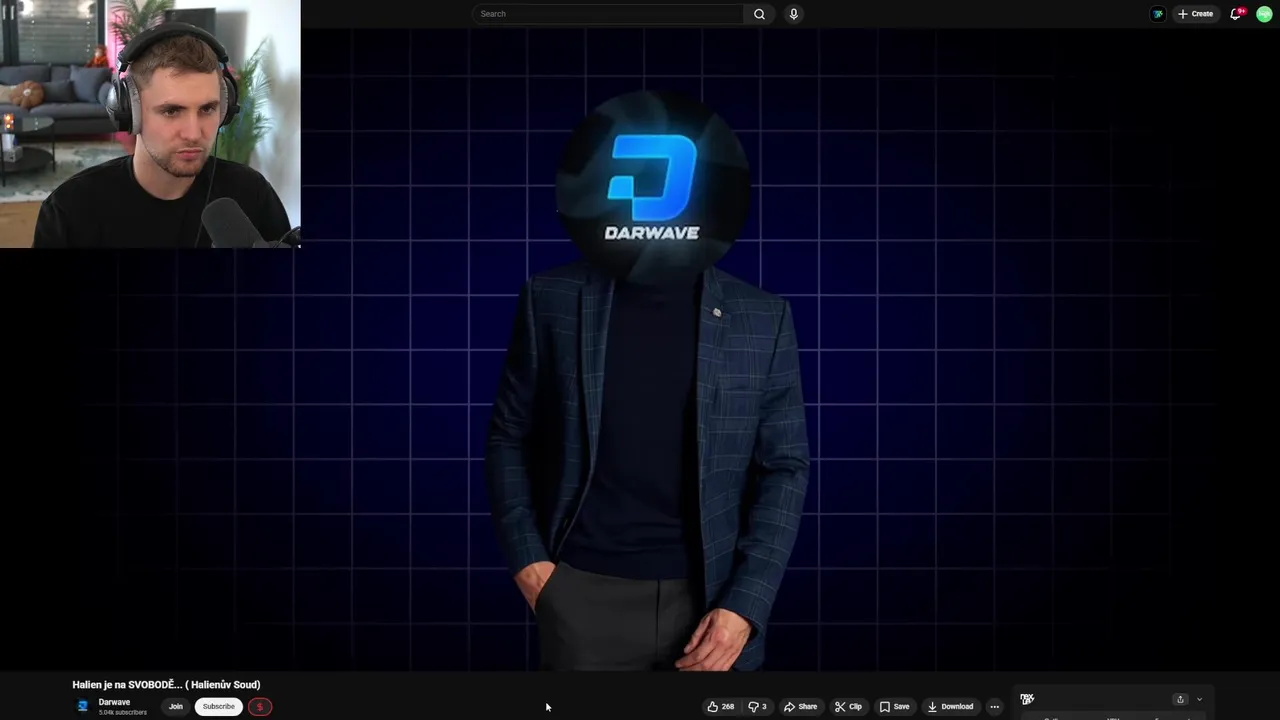Click the video title 'Halien je na SVOBODĚ...'

pos(166,685)
